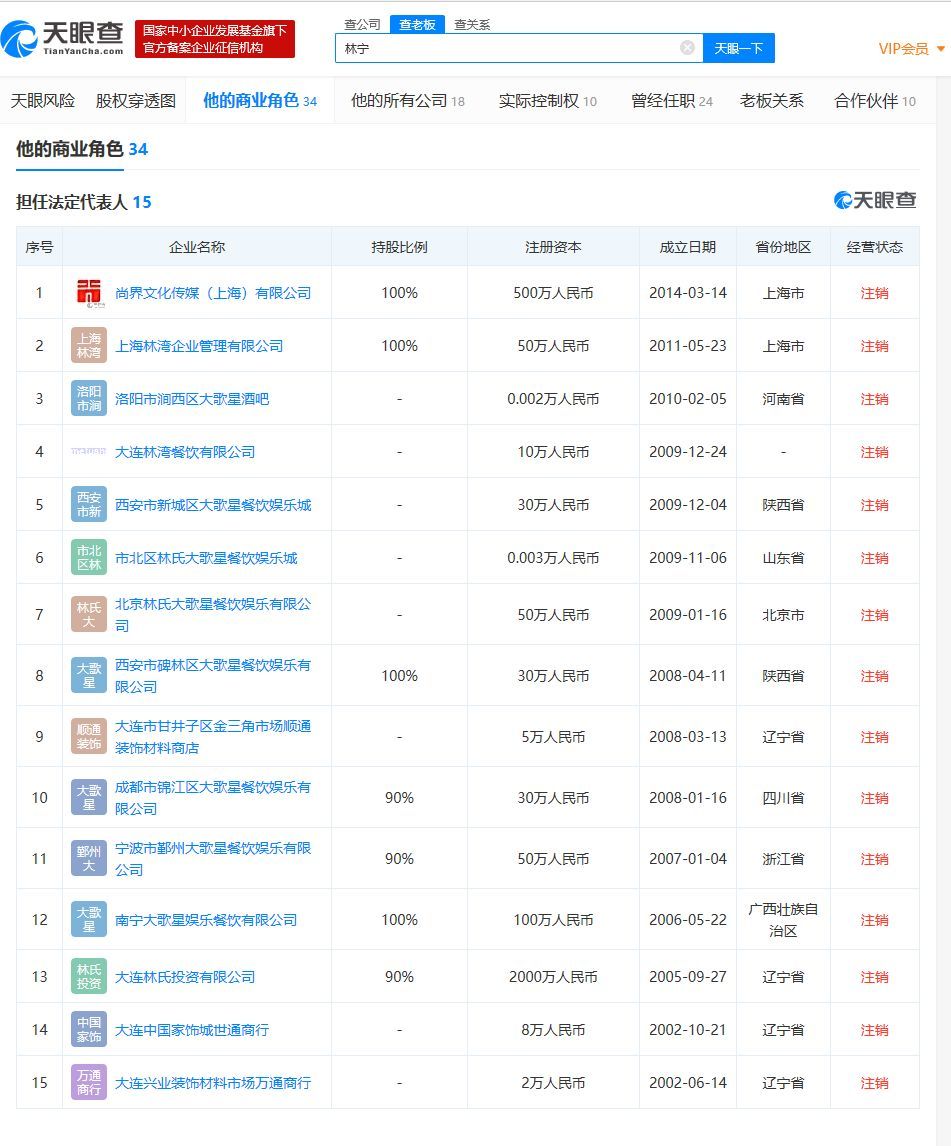The image size is (951, 1146).
Task: Open 成都市锦江区大歌星餐饮娱乐有限公司 link
Action: click(213, 797)
